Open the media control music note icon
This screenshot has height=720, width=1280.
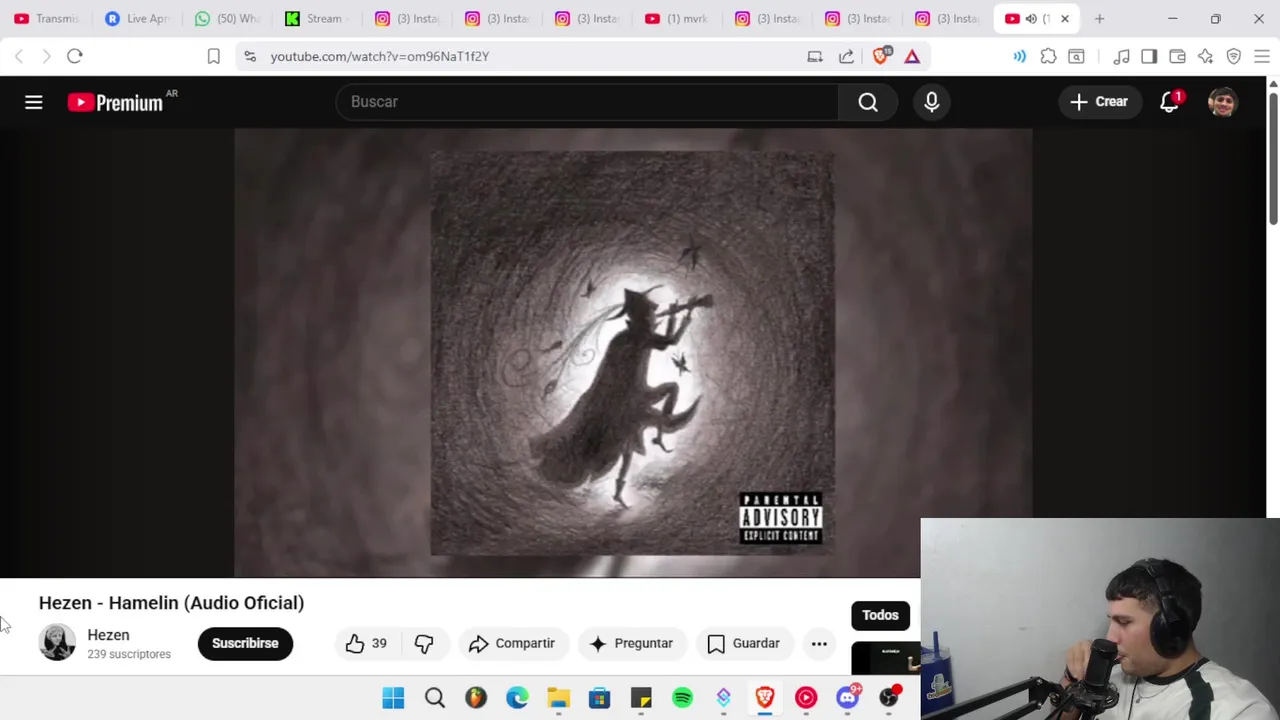click(x=1121, y=56)
